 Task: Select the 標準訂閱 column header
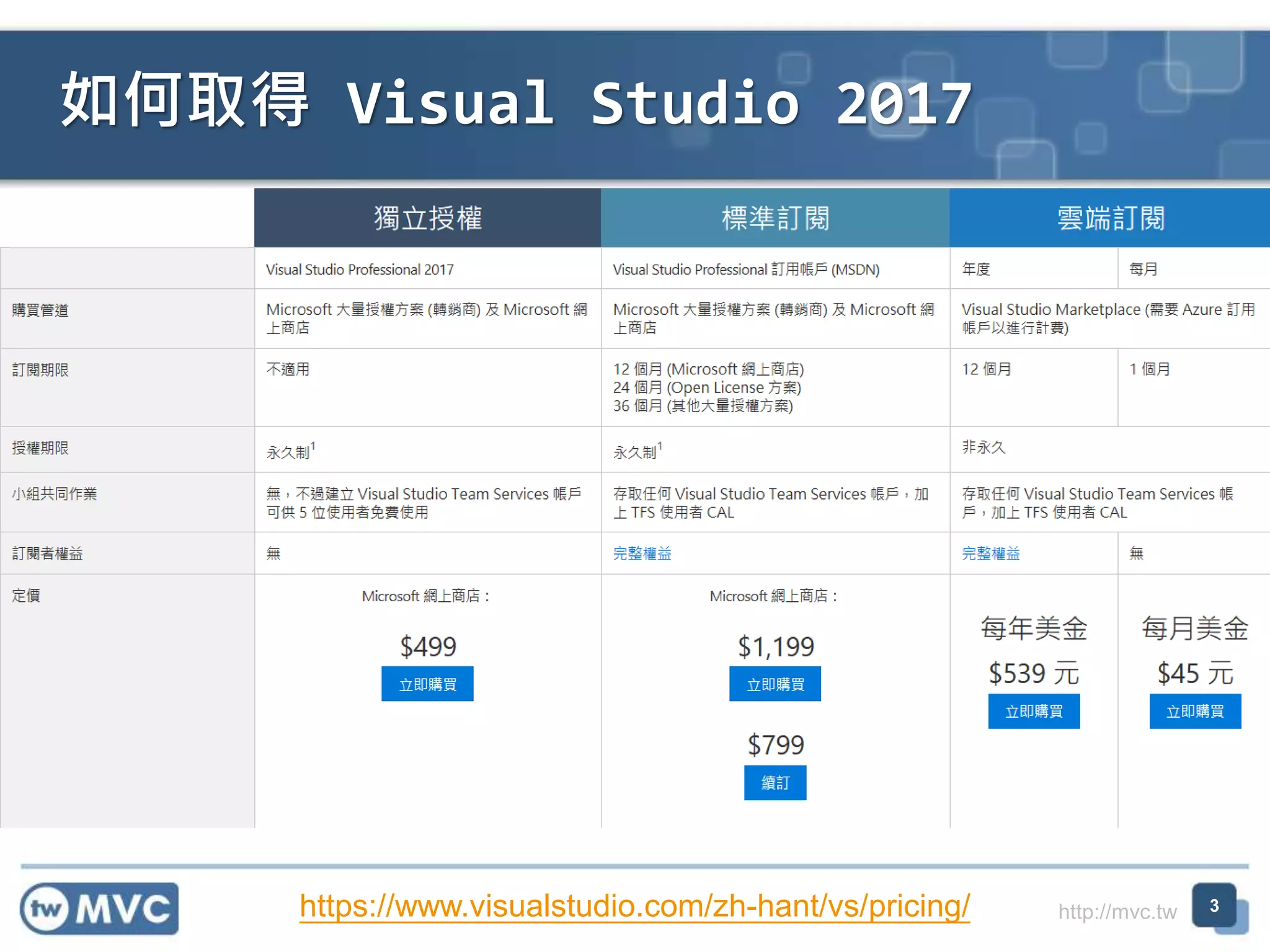pos(775,218)
